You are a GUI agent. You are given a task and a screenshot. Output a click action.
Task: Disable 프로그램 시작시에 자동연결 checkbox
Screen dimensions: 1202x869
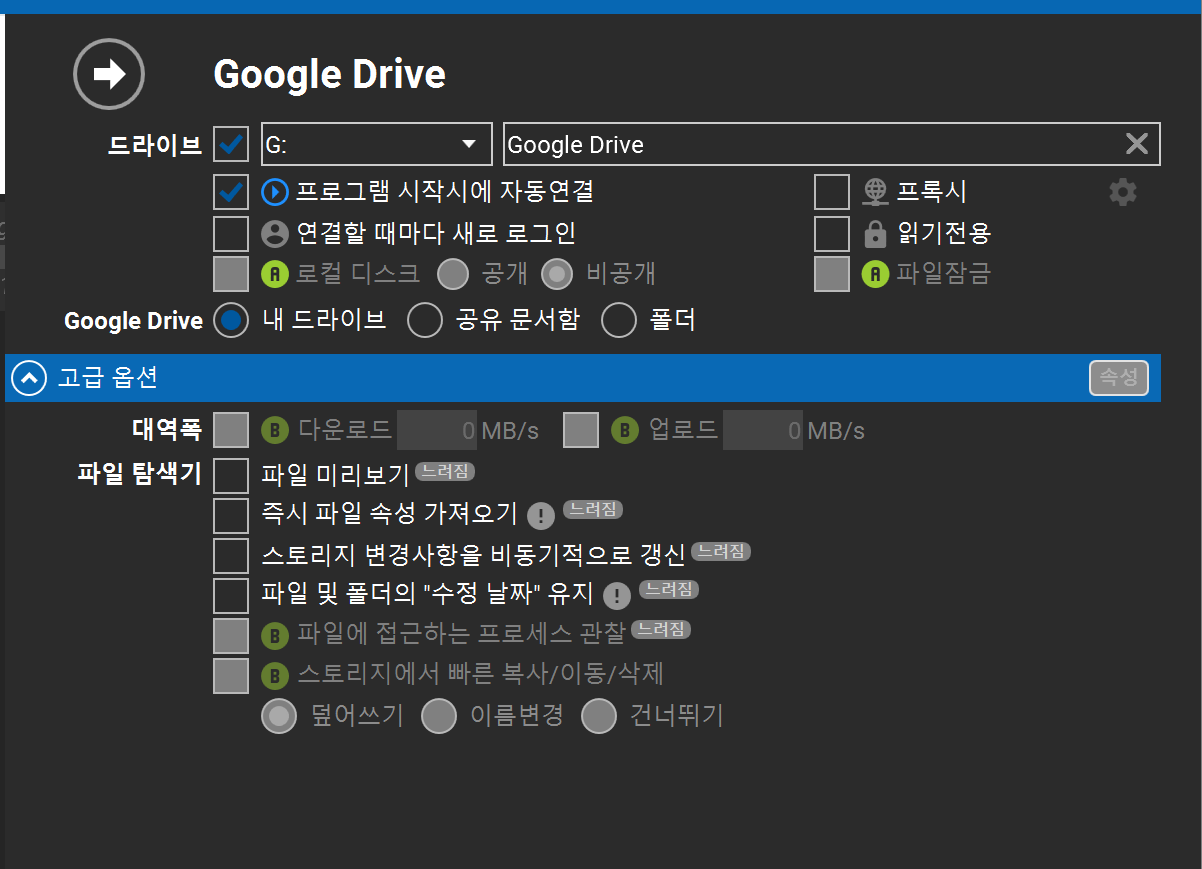click(231, 191)
